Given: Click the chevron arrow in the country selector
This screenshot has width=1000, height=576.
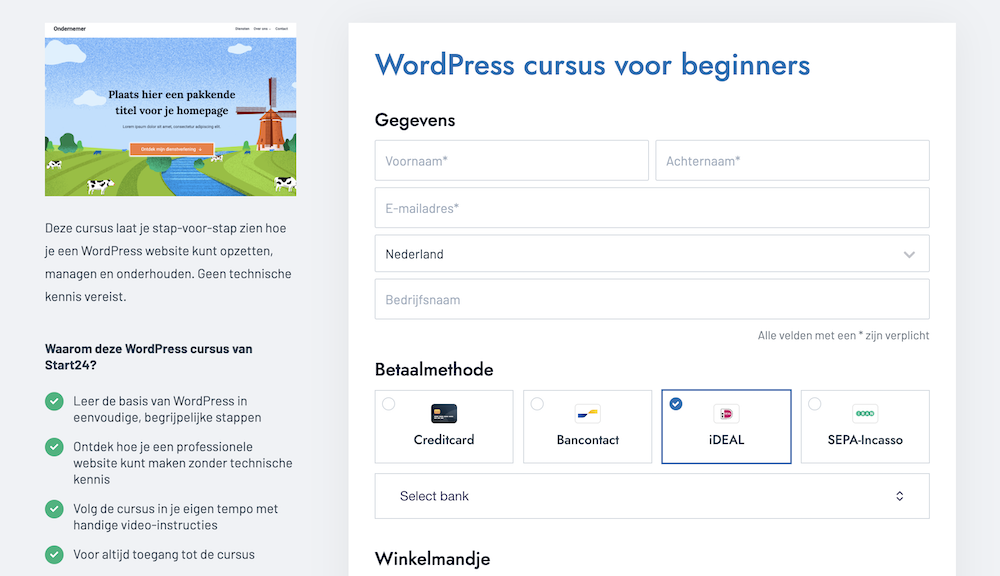Looking at the screenshot, I should pyautogui.click(x=909, y=254).
